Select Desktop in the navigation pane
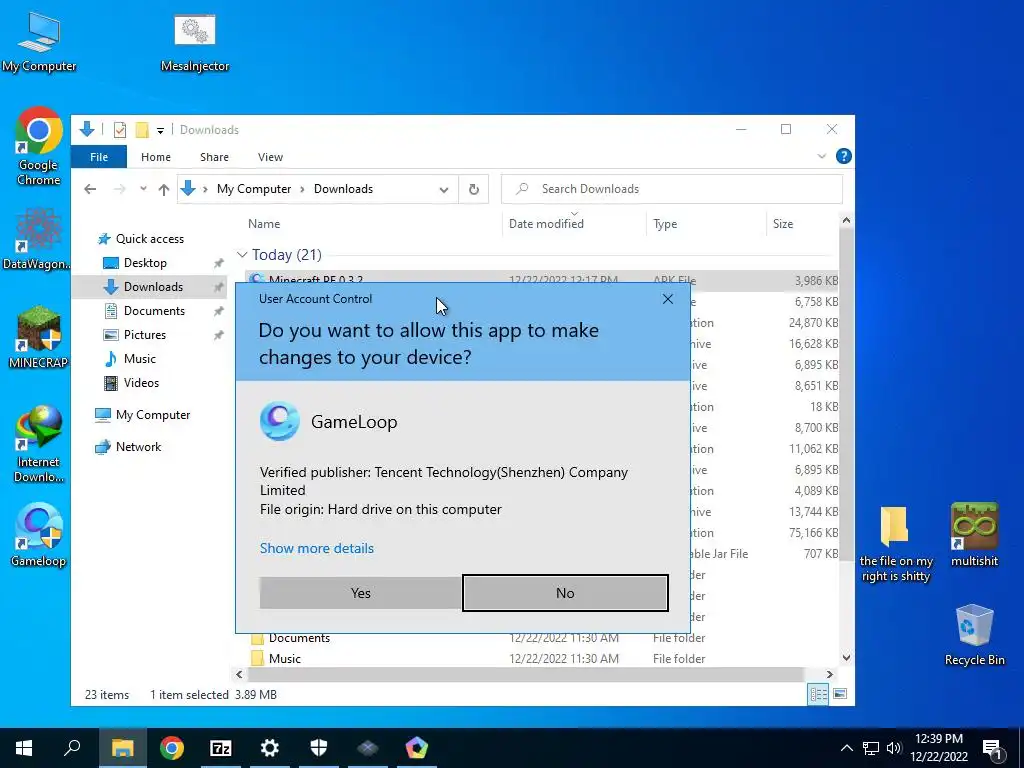This screenshot has width=1024, height=768. [x=145, y=263]
